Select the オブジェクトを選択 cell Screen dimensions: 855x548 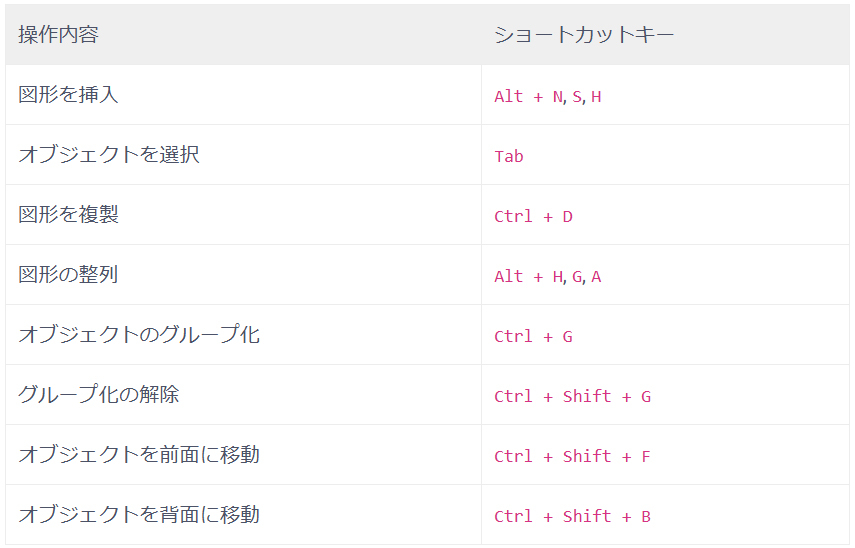(x=108, y=155)
